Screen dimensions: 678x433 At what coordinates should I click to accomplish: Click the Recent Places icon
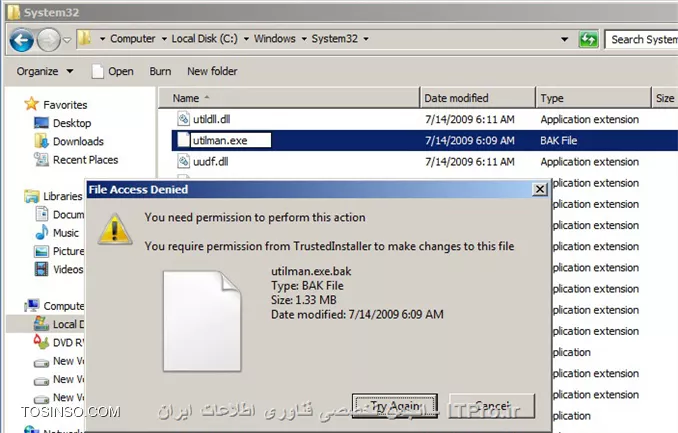coord(41,160)
